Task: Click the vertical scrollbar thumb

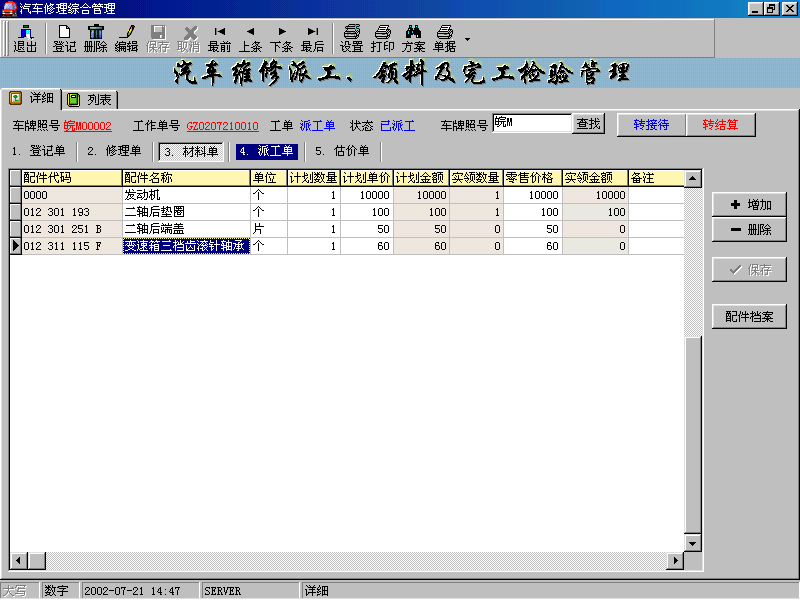Action: click(692, 435)
